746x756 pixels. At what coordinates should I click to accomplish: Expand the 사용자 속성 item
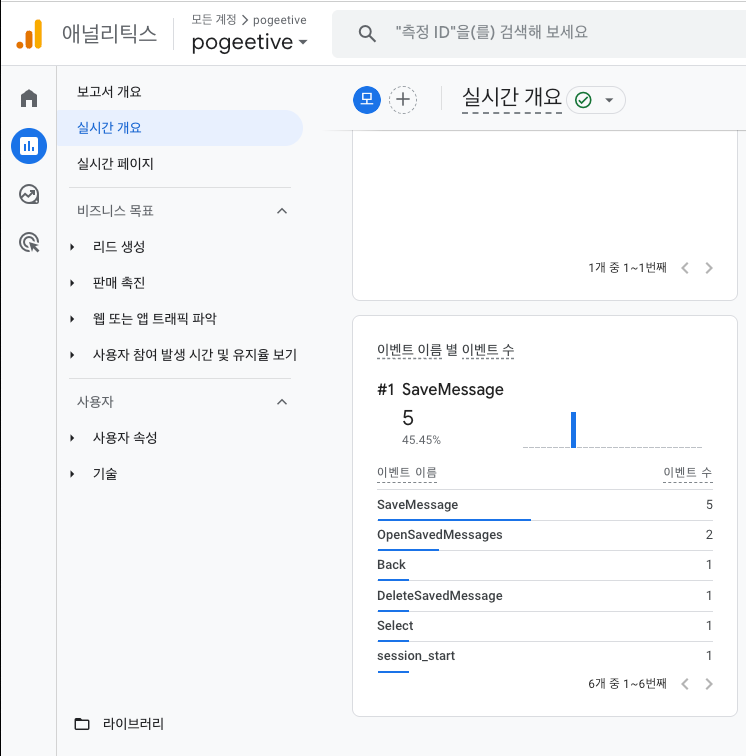coord(72,438)
